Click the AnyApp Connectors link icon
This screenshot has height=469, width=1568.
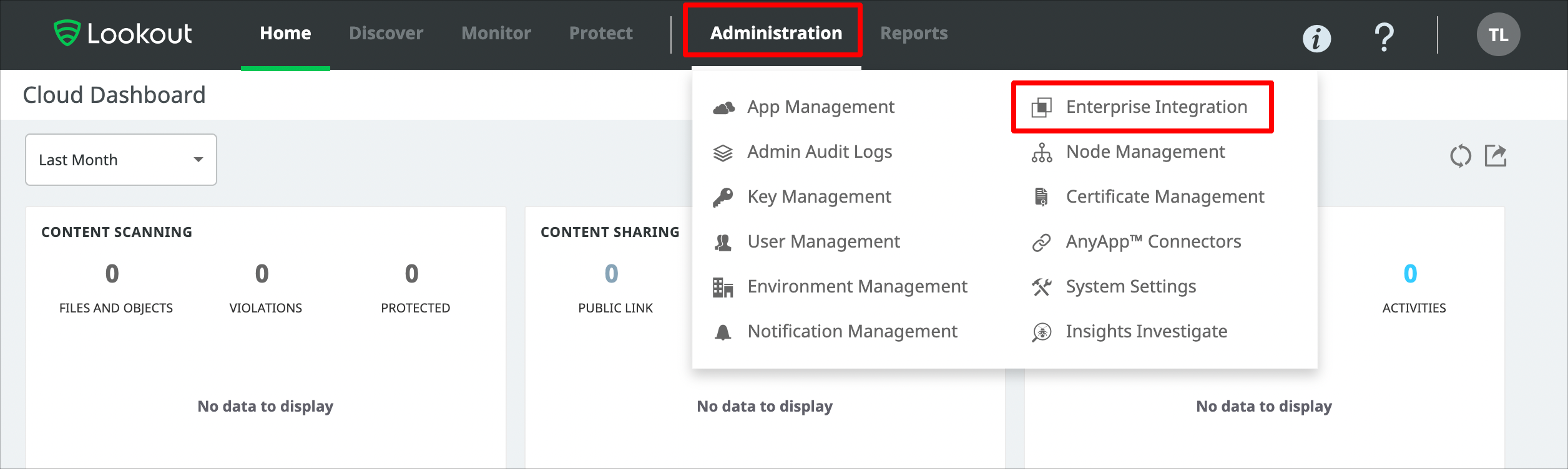pyautogui.click(x=1041, y=243)
